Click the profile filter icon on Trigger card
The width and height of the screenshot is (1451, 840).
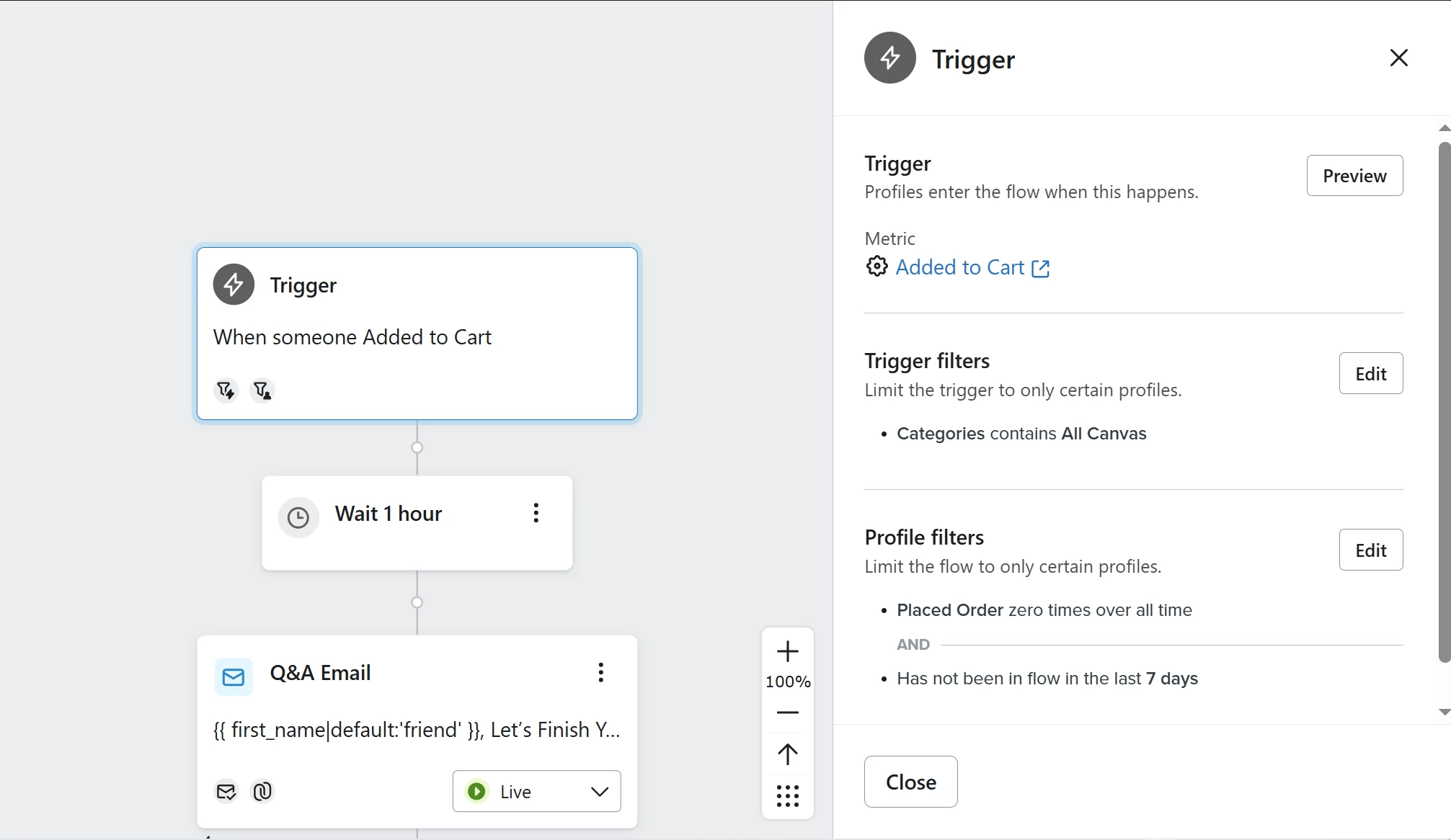262,390
